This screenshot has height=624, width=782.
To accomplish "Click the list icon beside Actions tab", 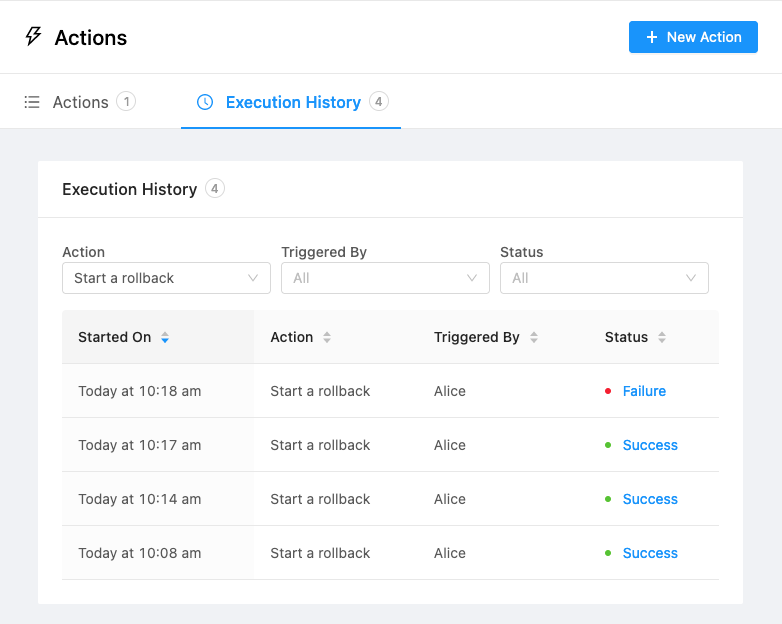I will tap(32, 102).
